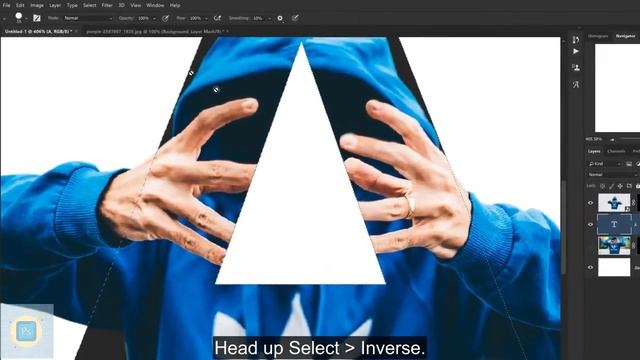Screen dimensions: 640x360
Task: Click the Flow value field
Action: pyautogui.click(x=195, y=18)
